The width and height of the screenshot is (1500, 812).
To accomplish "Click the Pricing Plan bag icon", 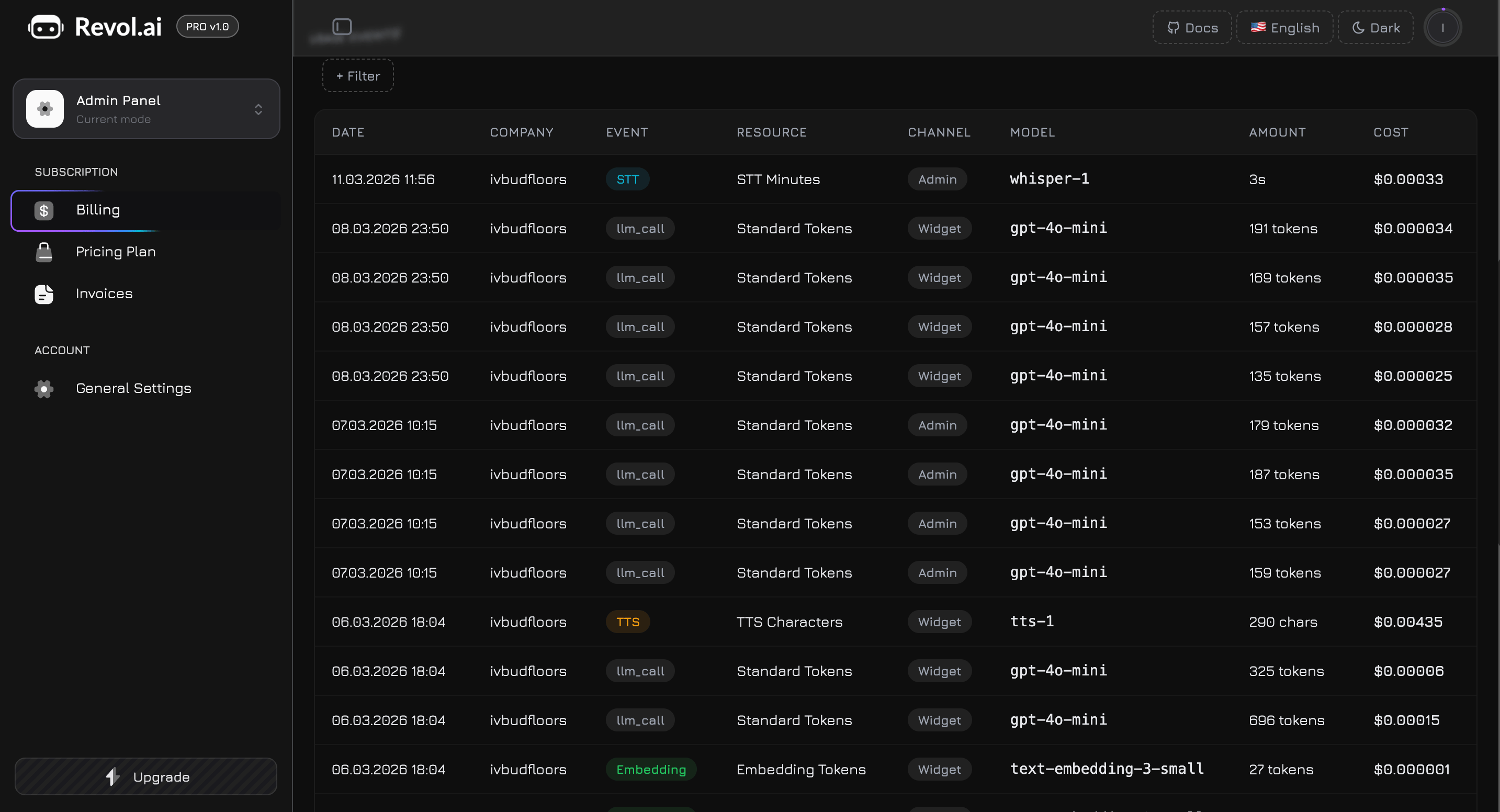I will (x=43, y=252).
